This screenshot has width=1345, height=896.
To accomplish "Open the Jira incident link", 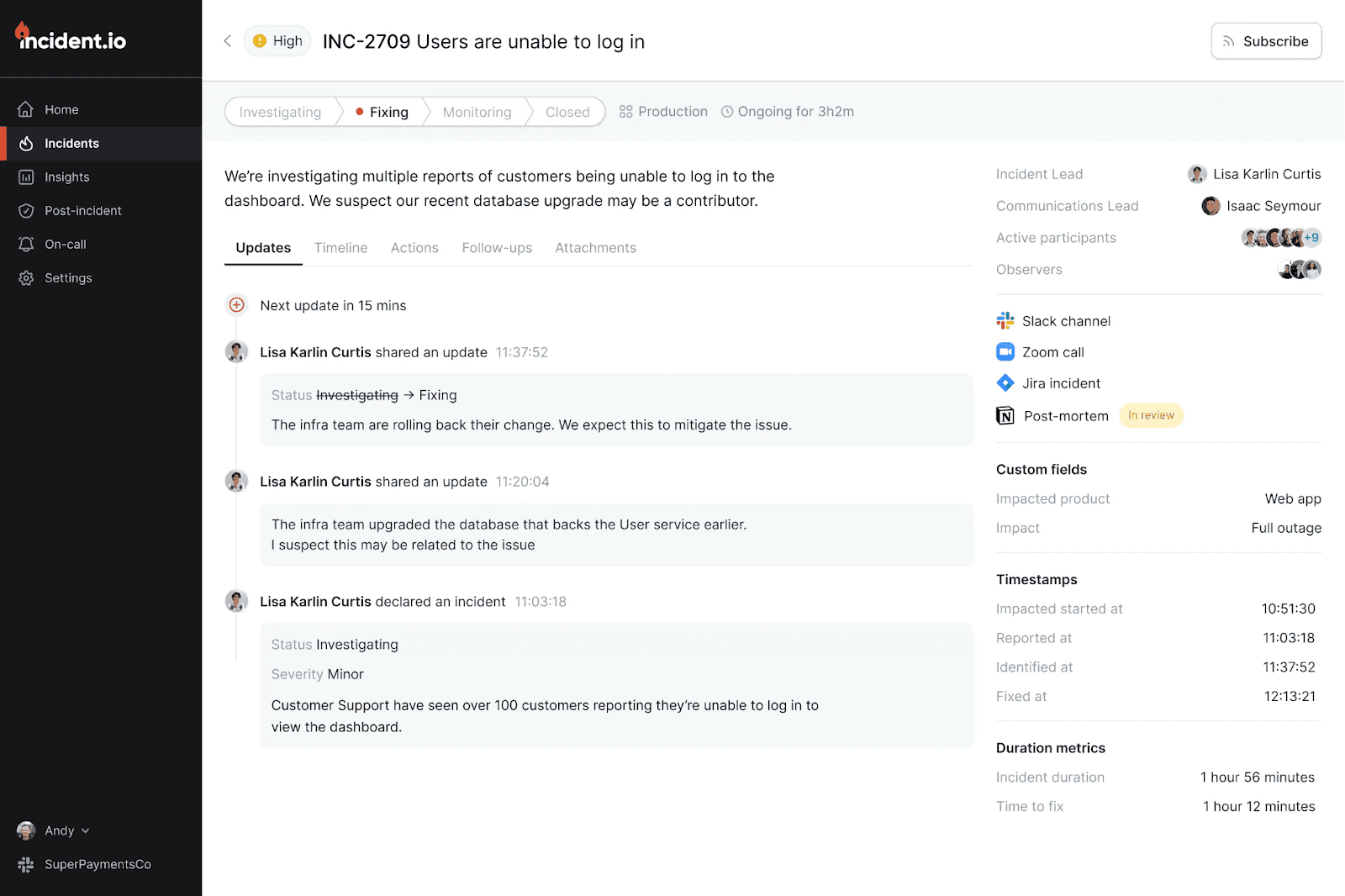I will [x=1060, y=383].
